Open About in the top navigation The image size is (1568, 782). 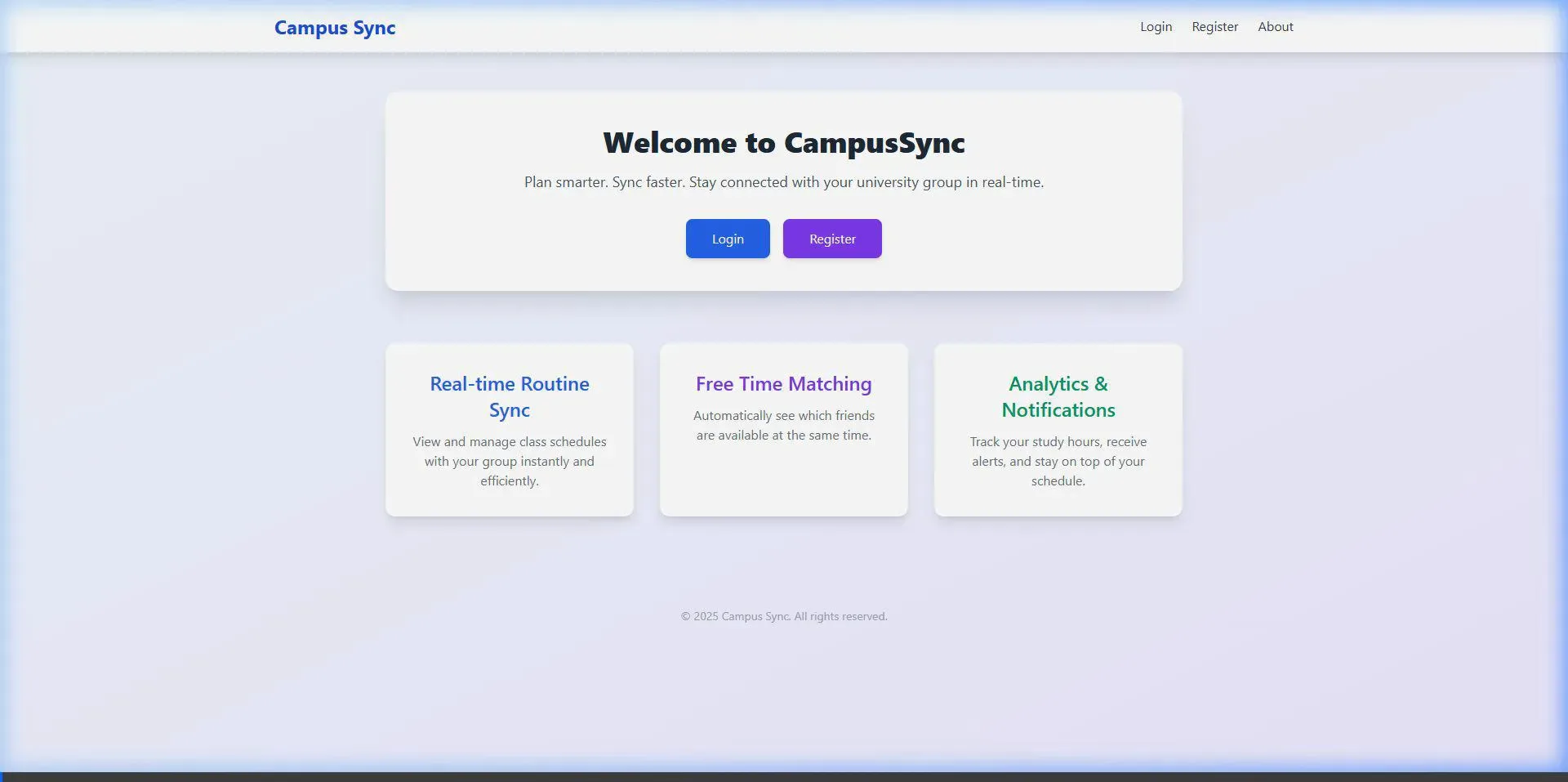[1275, 27]
